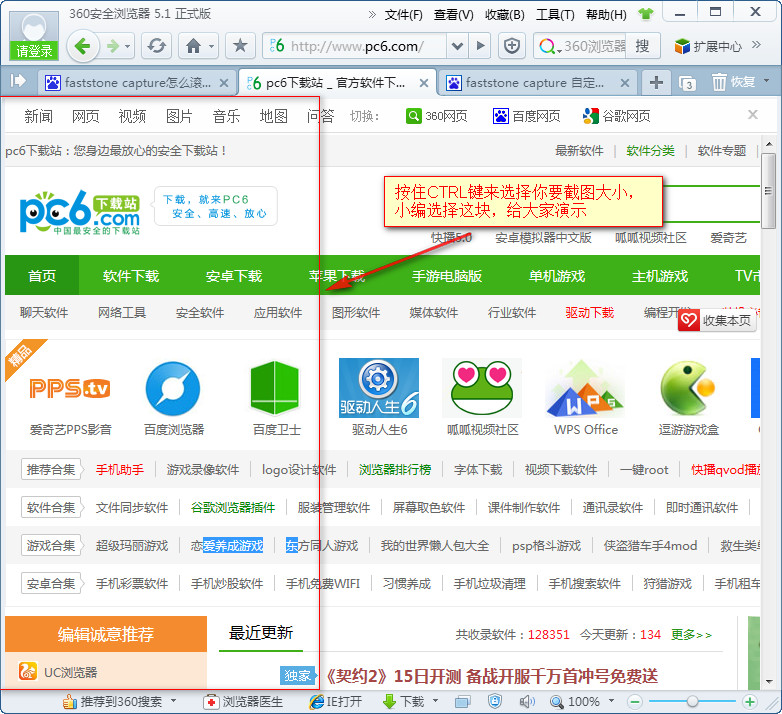Click the green back navigation arrow
The height and width of the screenshot is (714, 782).
pos(83,46)
